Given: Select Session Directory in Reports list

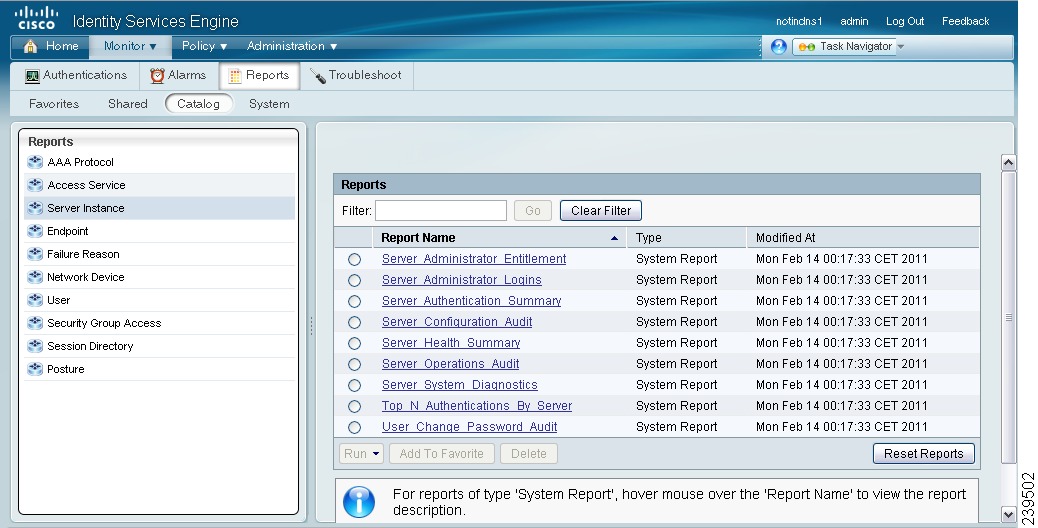Looking at the screenshot, I should tap(160, 346).
